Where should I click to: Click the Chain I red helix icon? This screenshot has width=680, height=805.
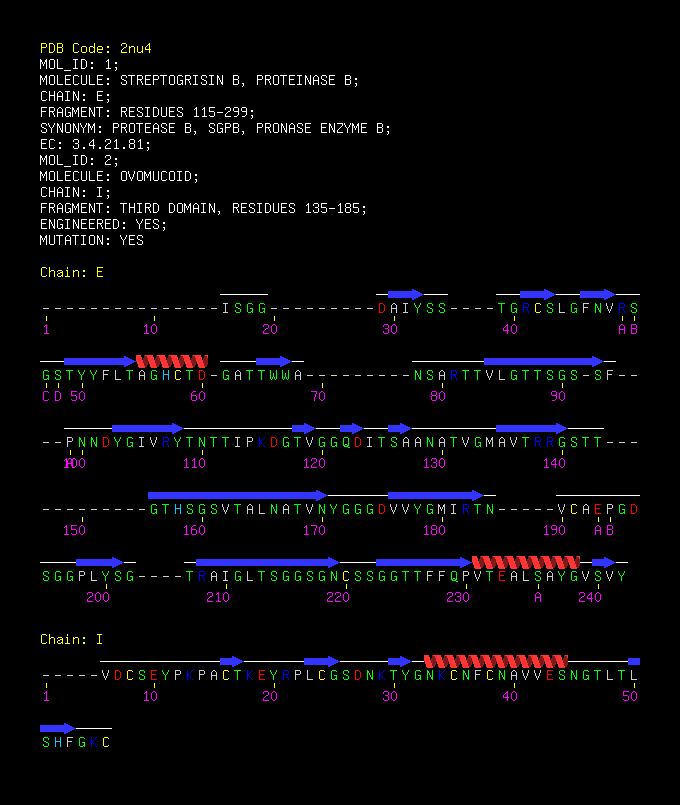point(496,661)
